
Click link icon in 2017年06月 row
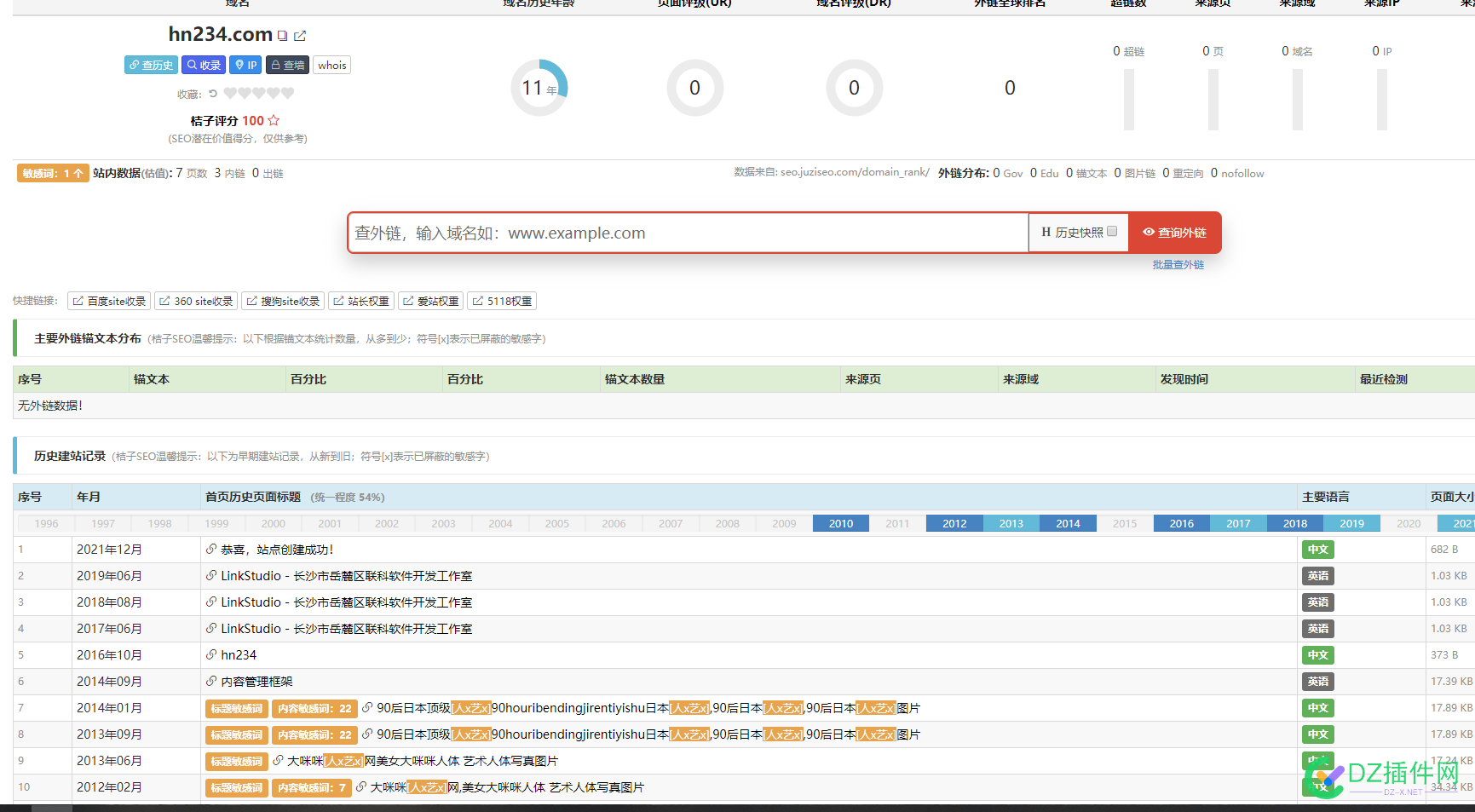point(211,629)
